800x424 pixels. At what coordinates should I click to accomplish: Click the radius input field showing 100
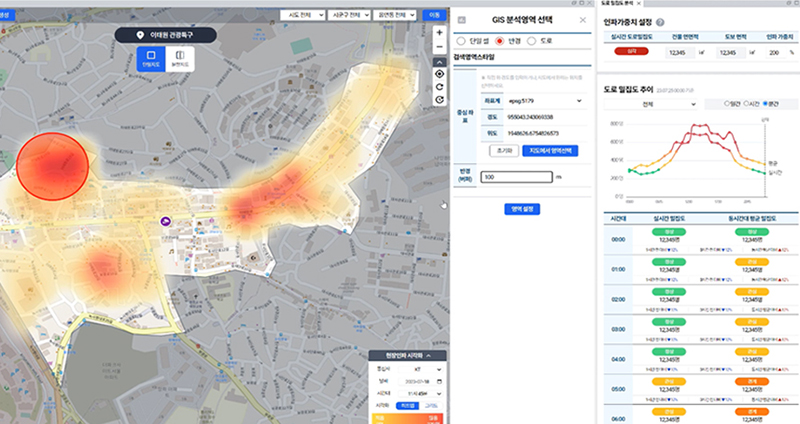515,177
